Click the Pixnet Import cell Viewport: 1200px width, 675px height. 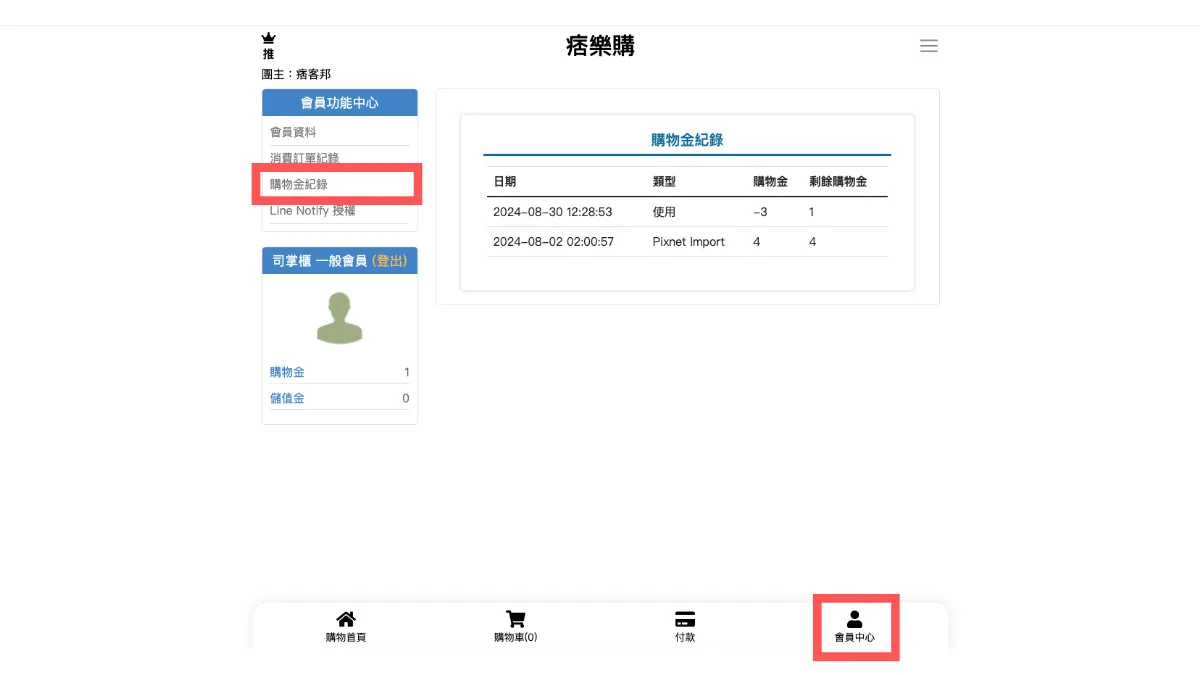coord(688,242)
